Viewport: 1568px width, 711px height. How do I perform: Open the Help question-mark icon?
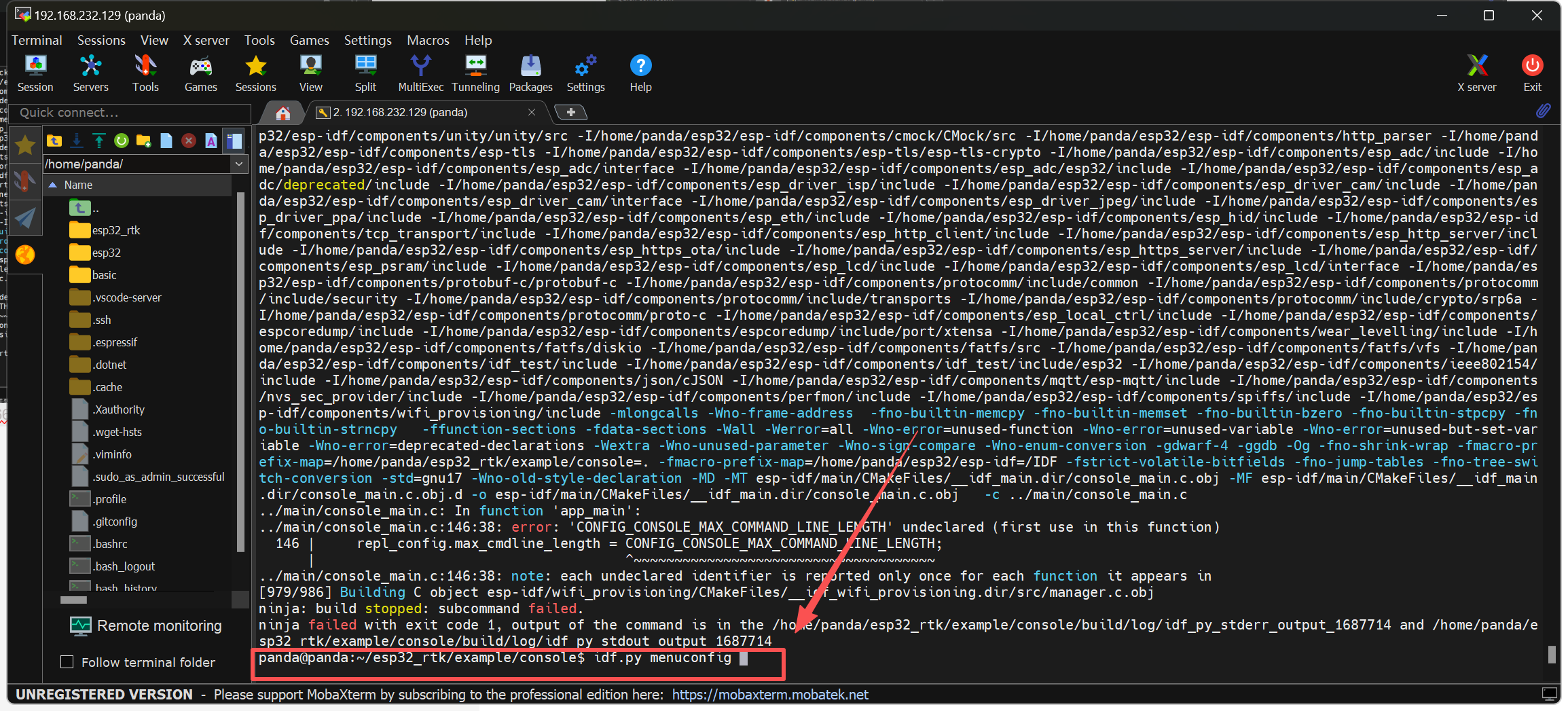[x=640, y=73]
